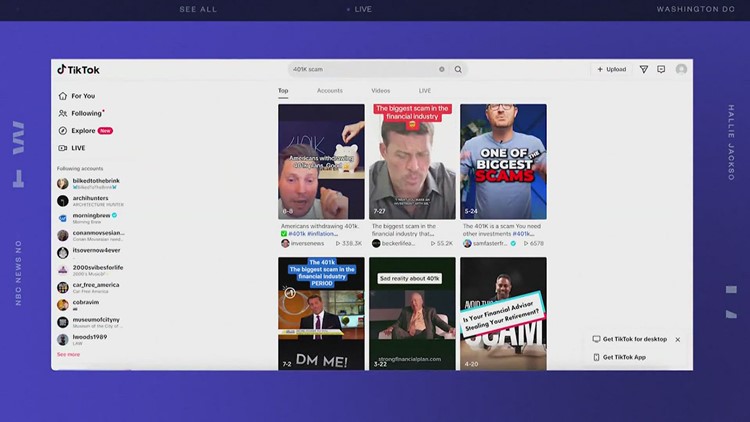Play the Americans withdrawing 401k video
Viewport: 750px width, 422px height.
pos(321,162)
